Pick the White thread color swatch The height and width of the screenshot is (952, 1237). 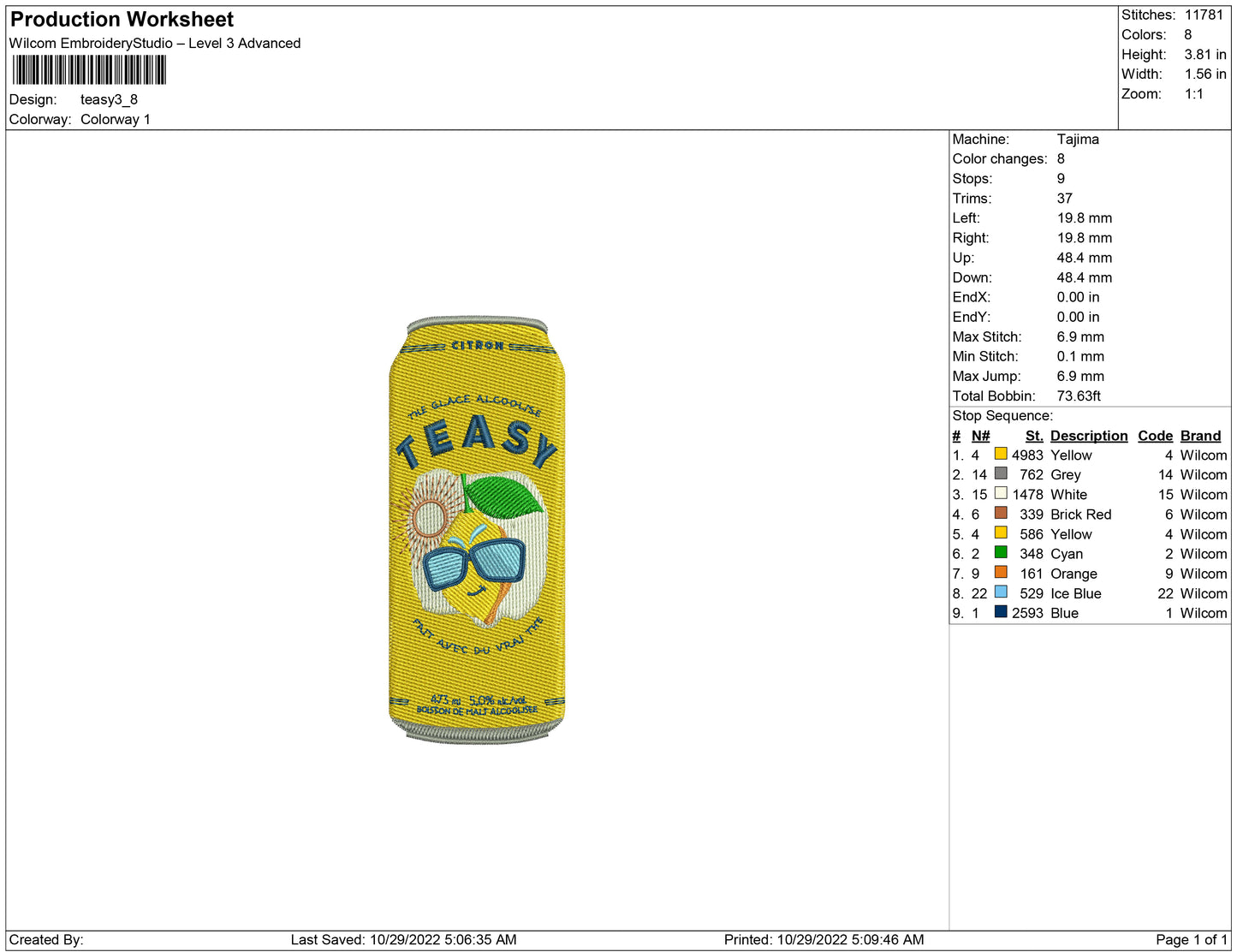1001,493
